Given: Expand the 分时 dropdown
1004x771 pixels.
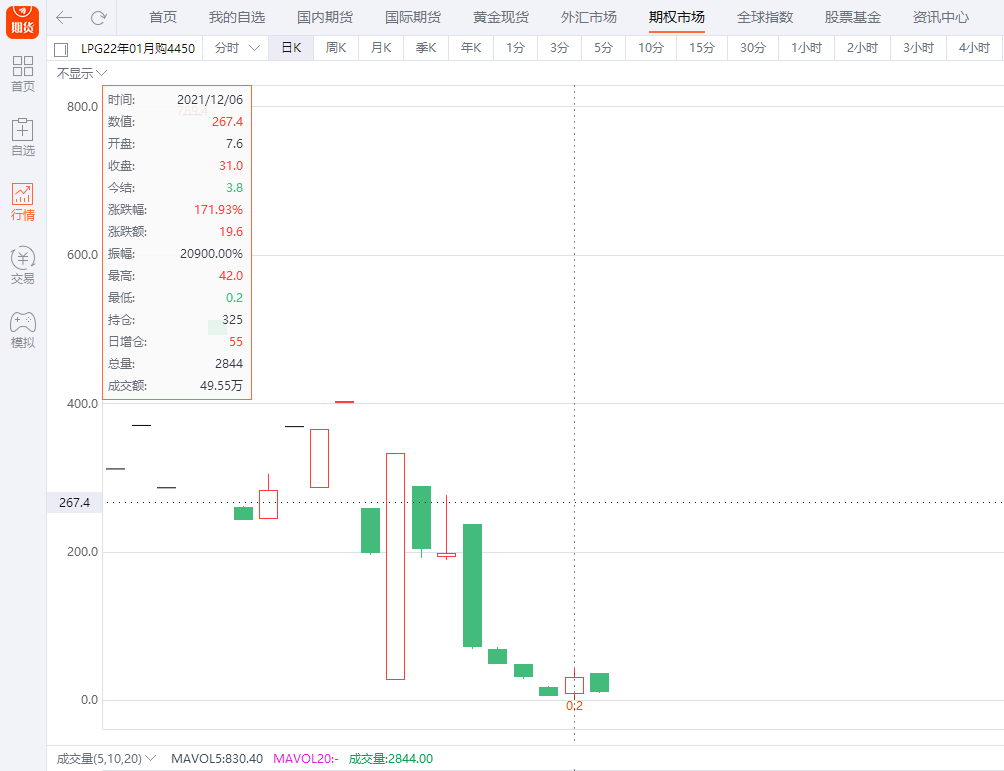Looking at the screenshot, I should coord(235,48).
